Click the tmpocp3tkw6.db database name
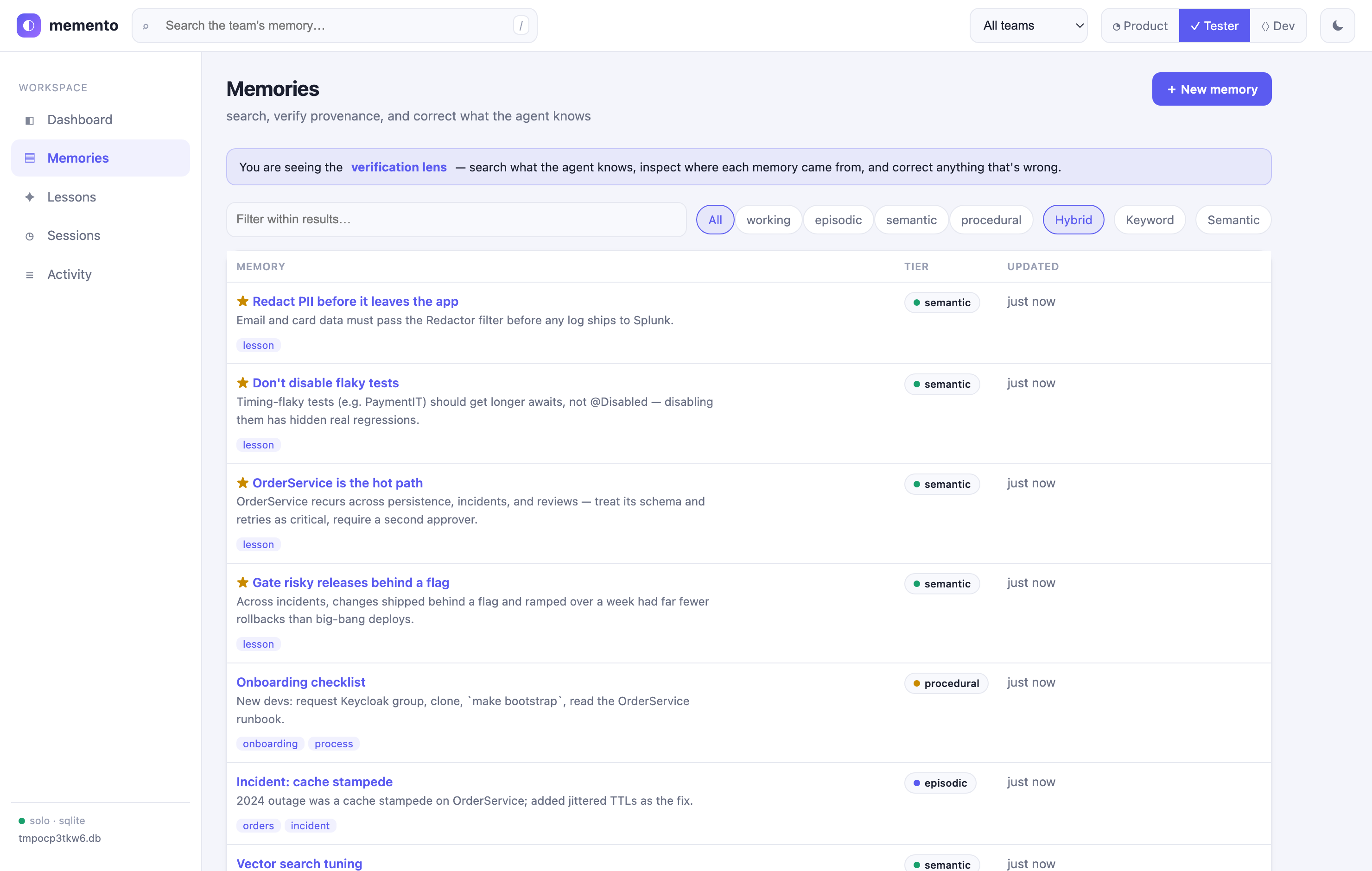1372x871 pixels. 60,838
